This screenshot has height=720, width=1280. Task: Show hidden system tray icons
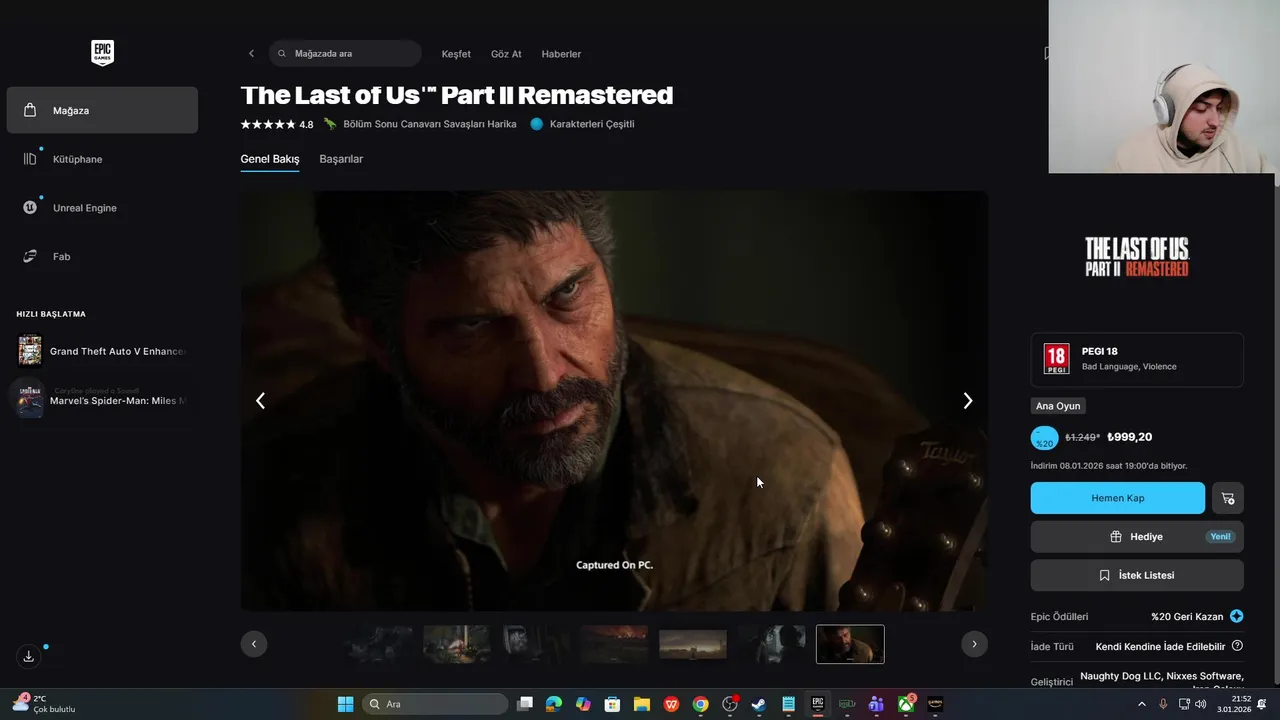1142,704
